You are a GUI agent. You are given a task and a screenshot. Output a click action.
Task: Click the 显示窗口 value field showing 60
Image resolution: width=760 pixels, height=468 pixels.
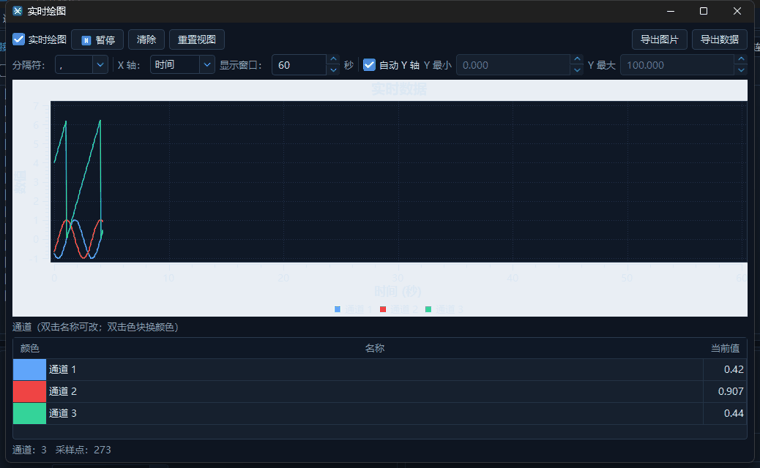coord(299,65)
